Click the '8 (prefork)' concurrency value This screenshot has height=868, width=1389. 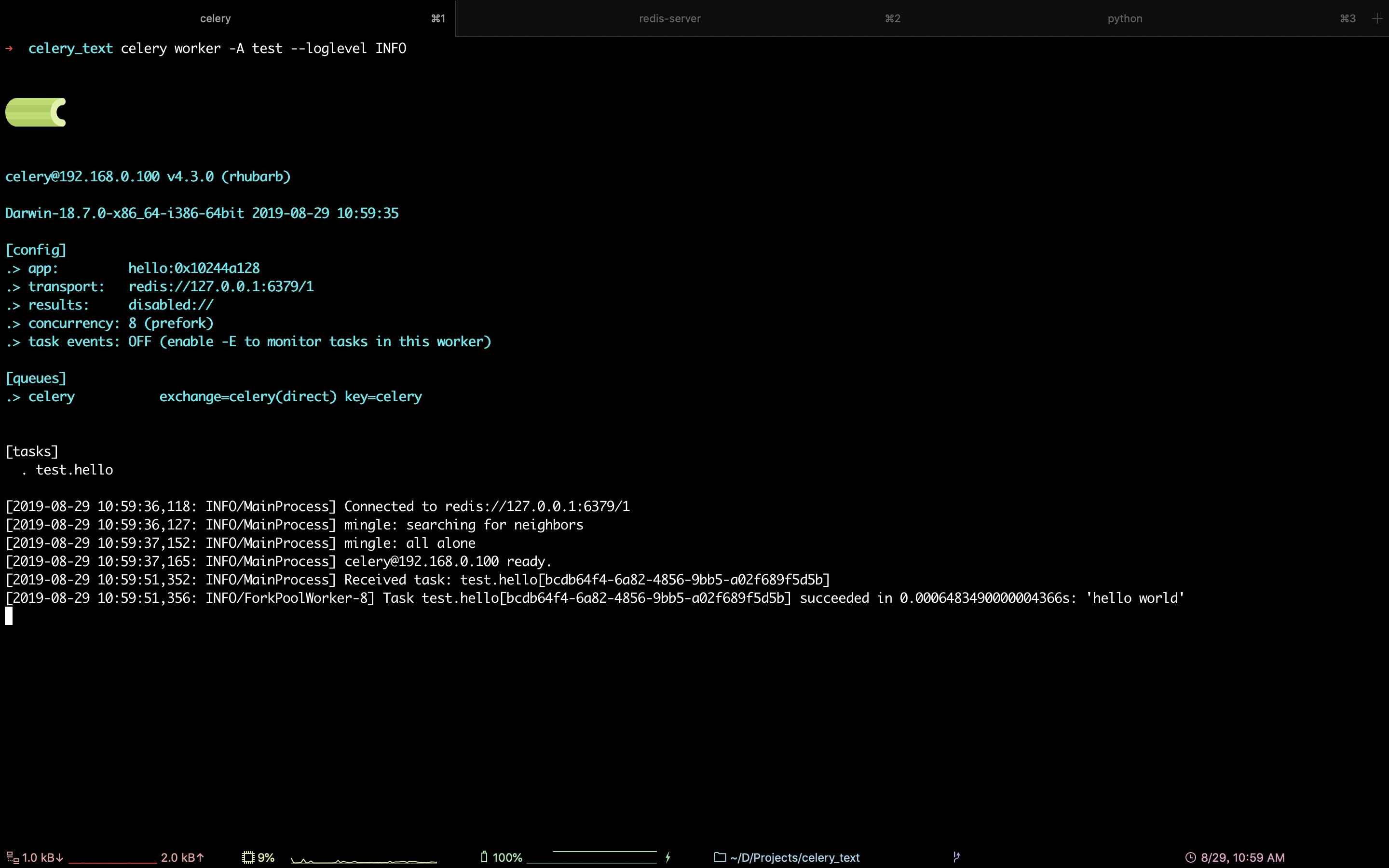[171, 323]
